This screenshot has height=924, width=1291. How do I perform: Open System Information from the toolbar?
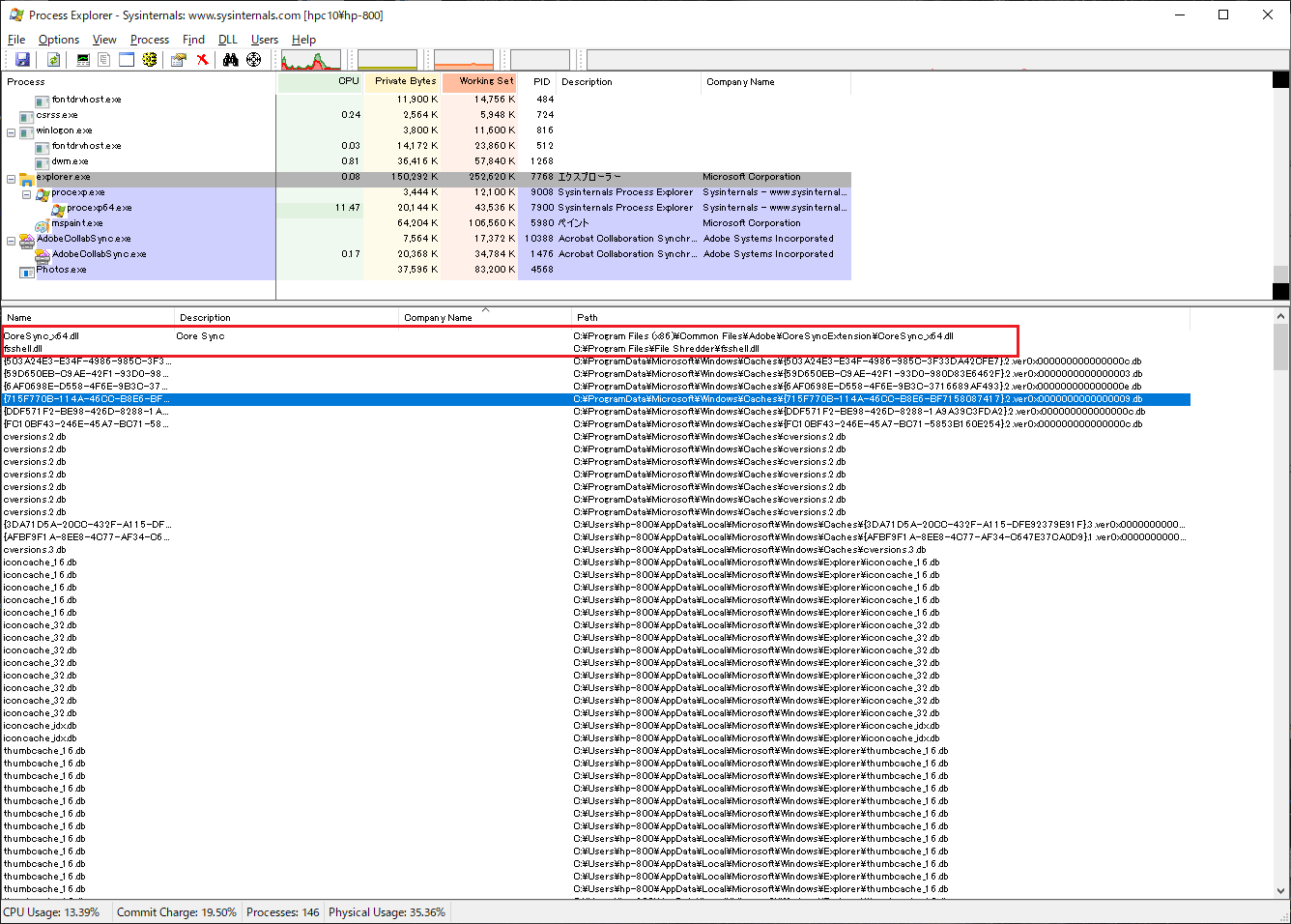point(83,60)
